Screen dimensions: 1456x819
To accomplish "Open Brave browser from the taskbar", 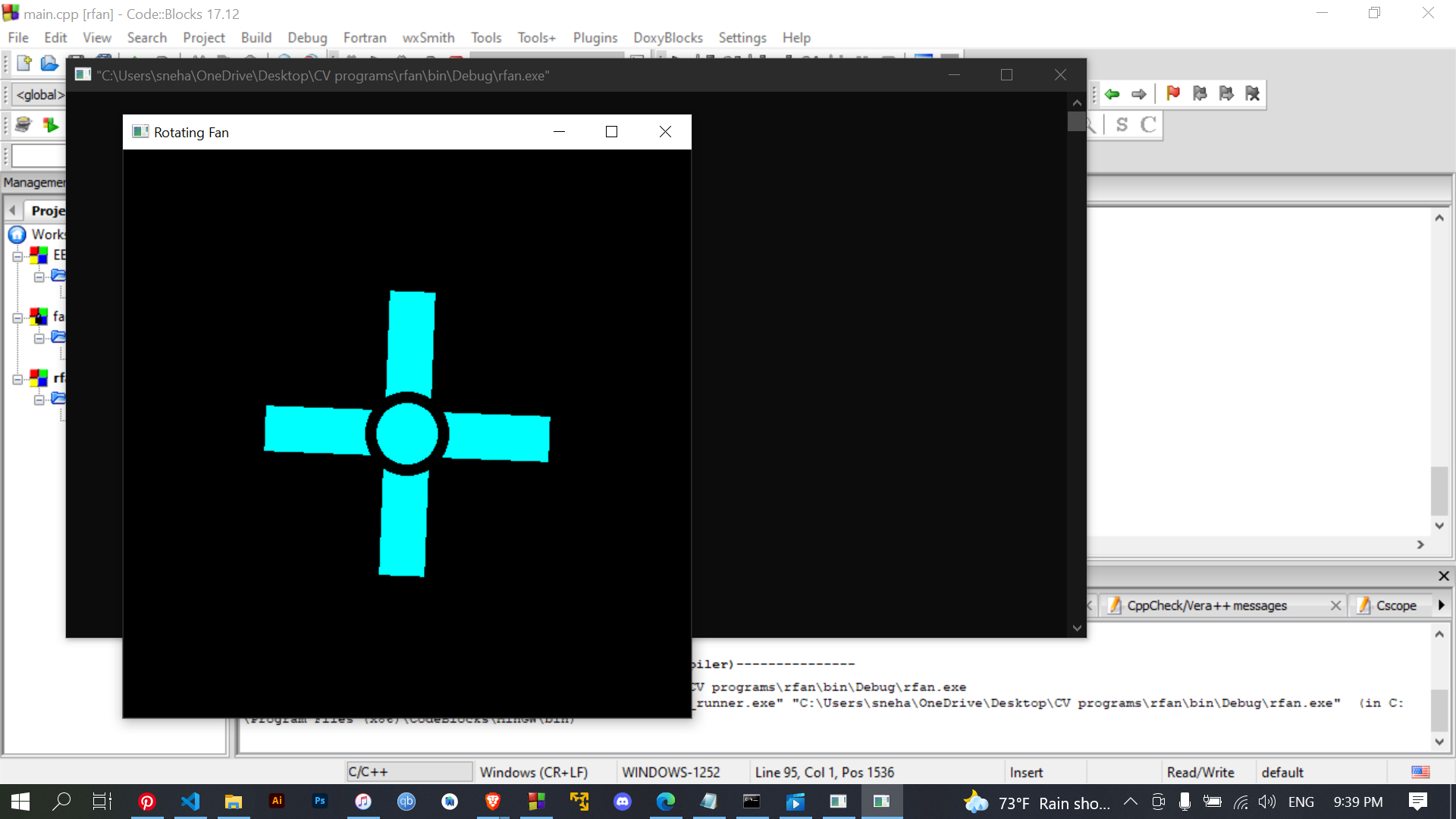I will click(492, 802).
